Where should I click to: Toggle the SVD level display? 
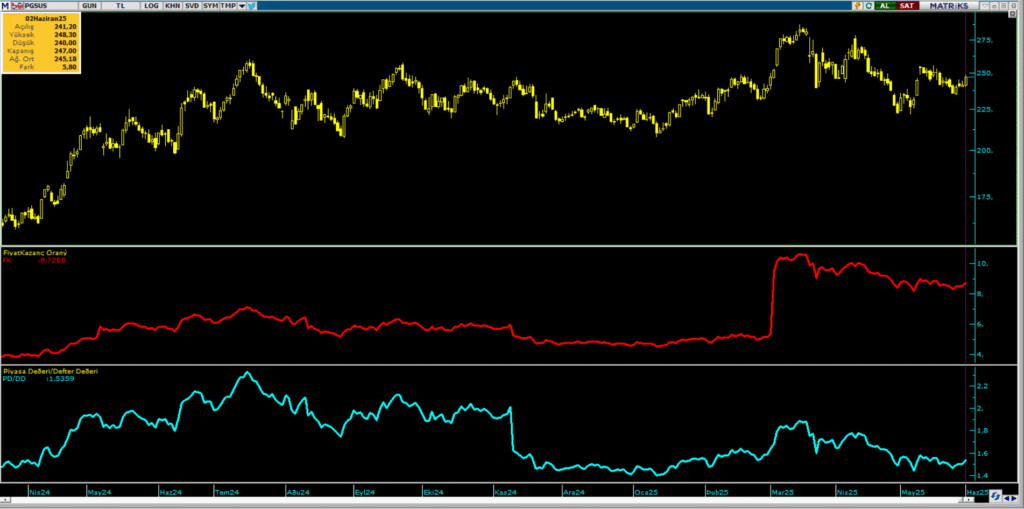[191, 6]
